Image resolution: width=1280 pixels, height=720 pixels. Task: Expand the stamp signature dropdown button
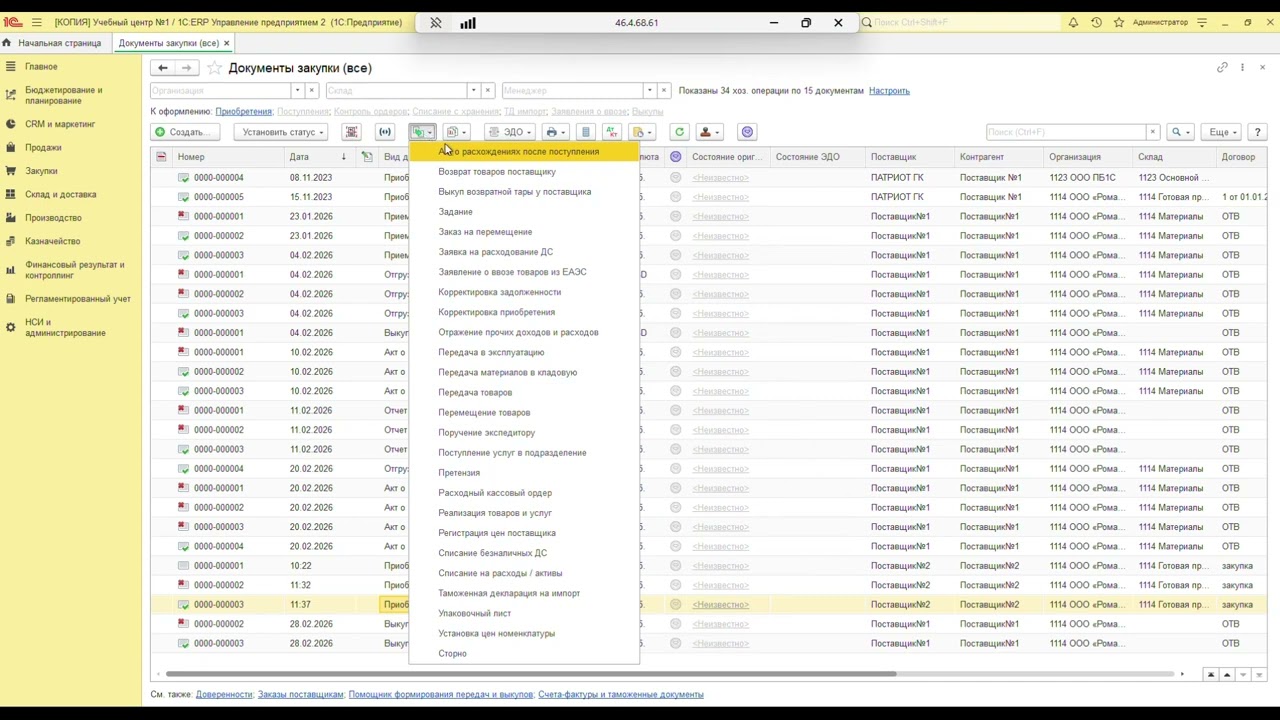pos(709,132)
